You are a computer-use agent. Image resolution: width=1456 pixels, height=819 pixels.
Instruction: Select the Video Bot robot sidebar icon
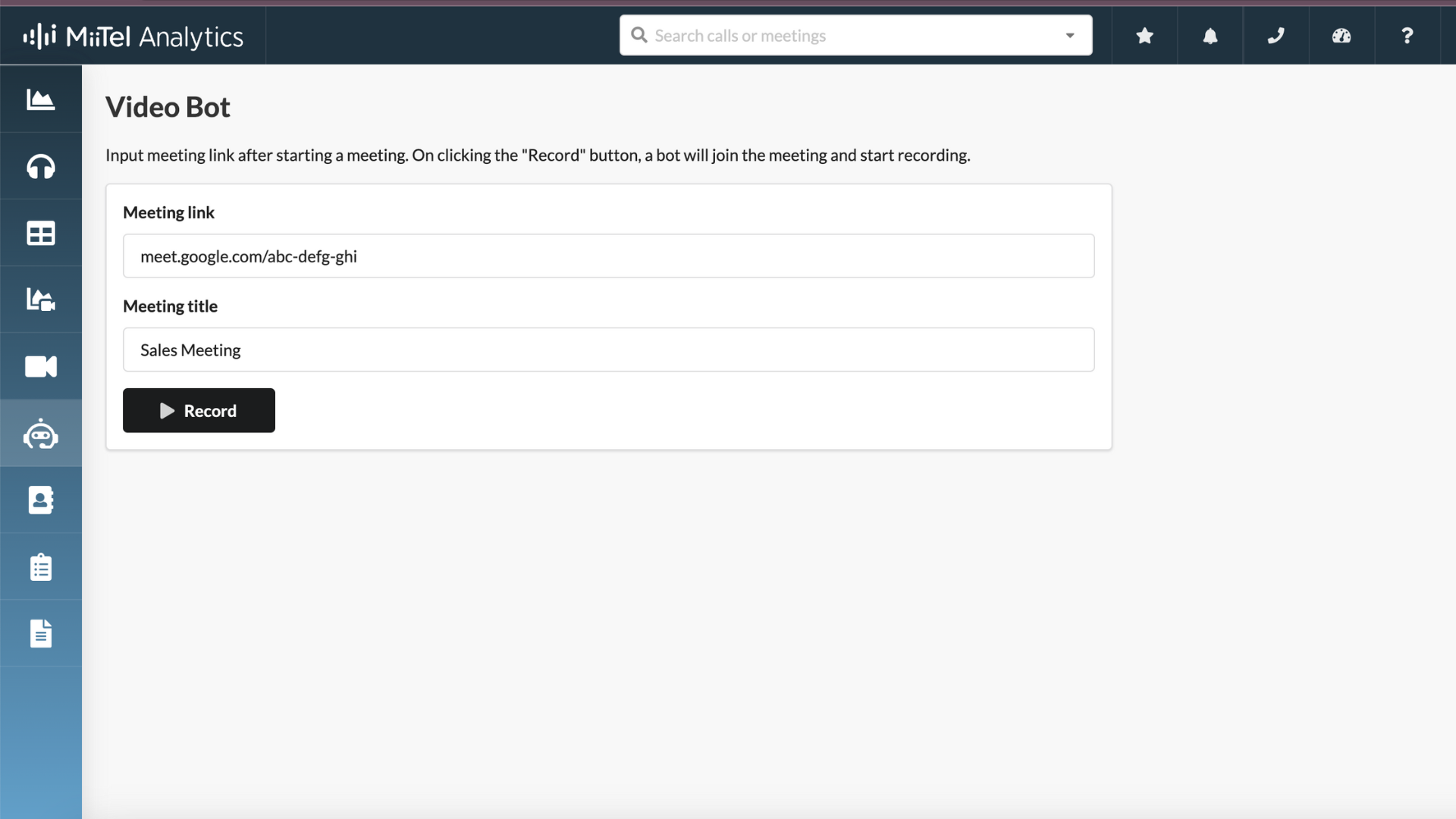[41, 434]
